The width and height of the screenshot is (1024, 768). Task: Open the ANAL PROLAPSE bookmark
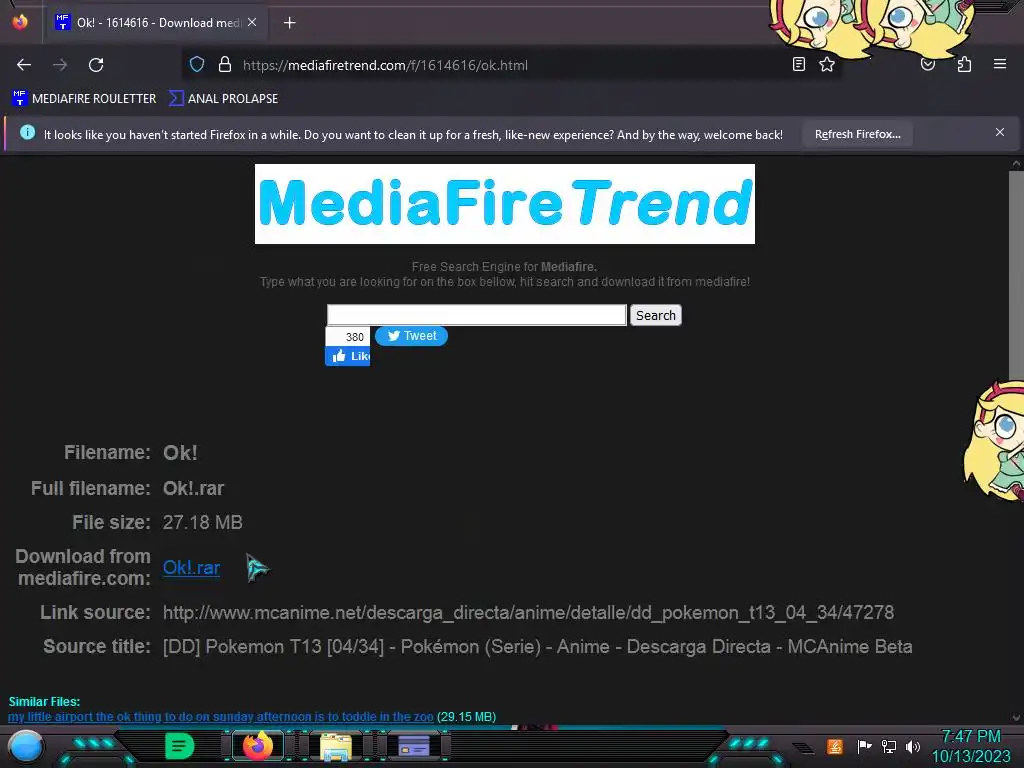(223, 99)
